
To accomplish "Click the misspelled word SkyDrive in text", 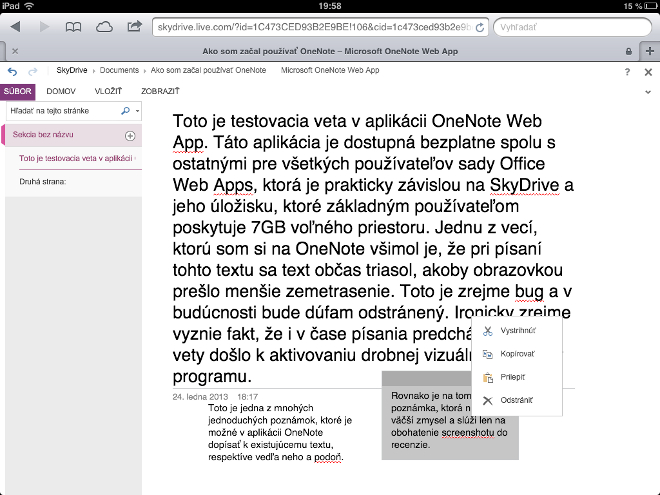I will (524, 185).
